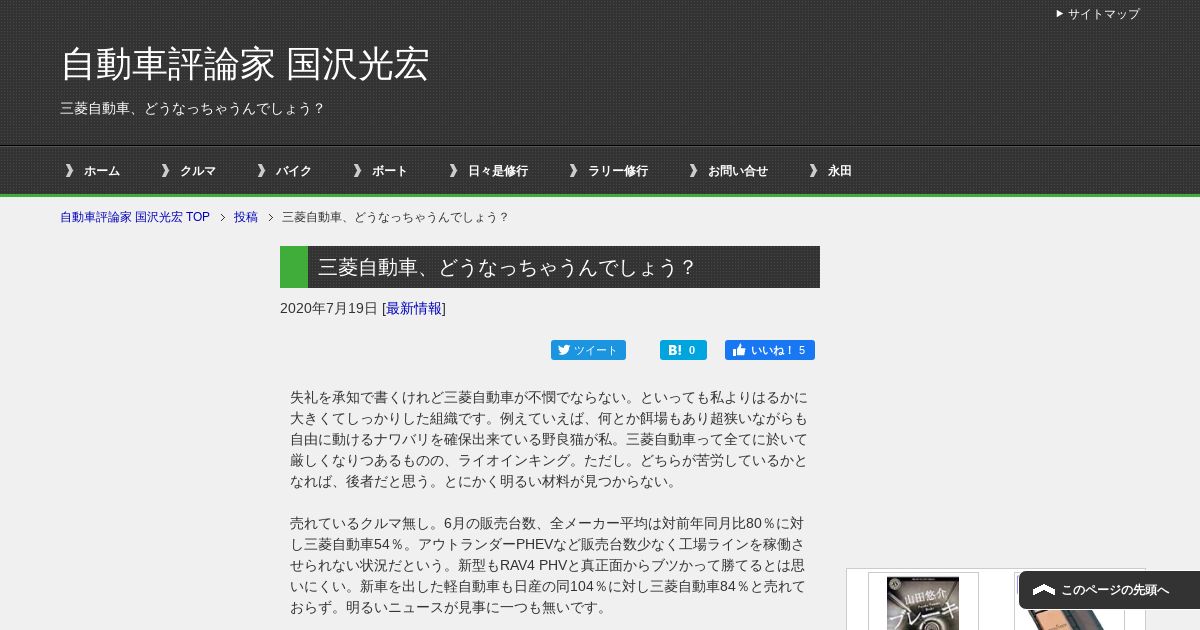Screen dimensions: 1200x630
Task: Click the post date 2020年7月19日
Action: pyautogui.click(x=329, y=308)
